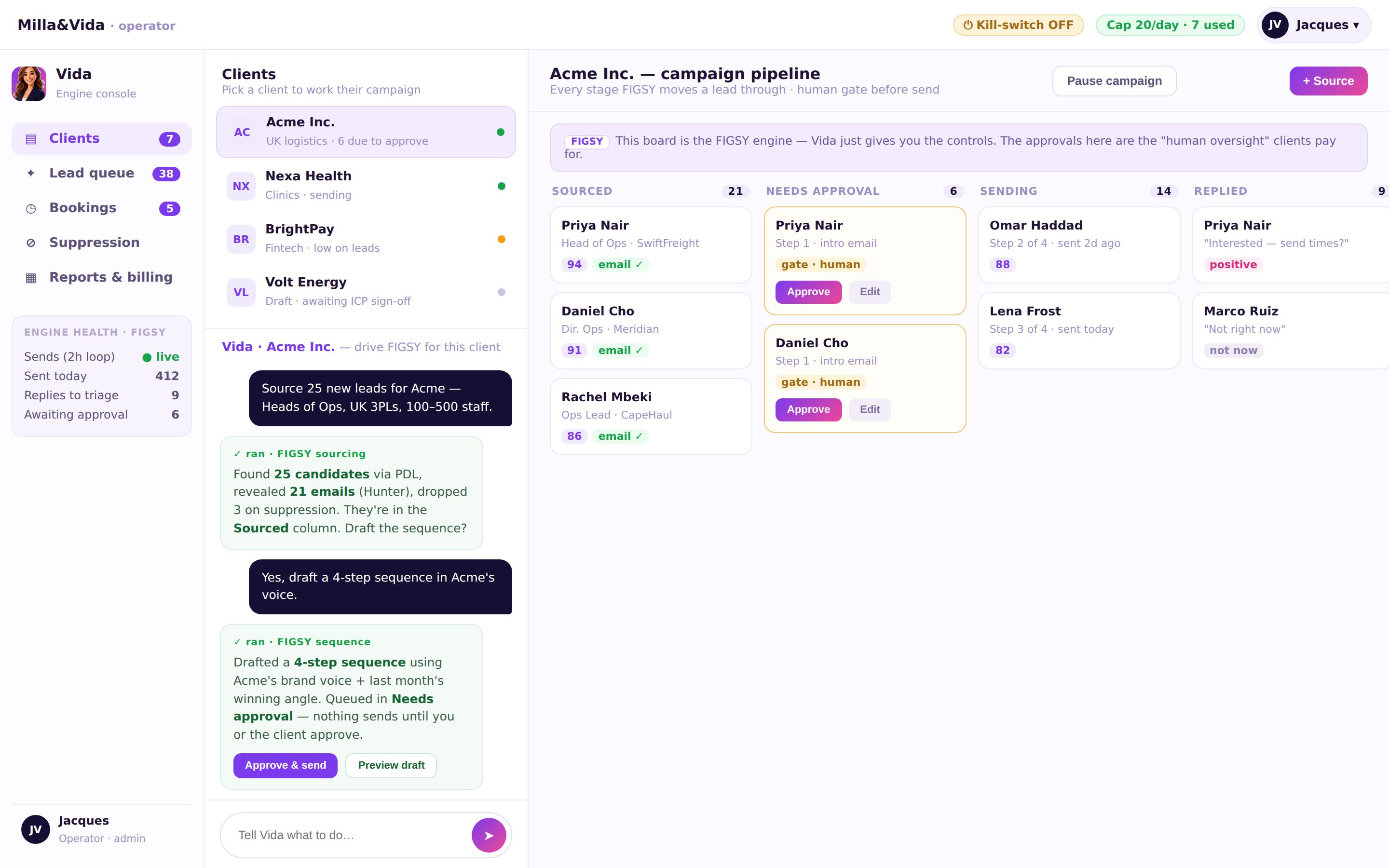
Task: Click score 94 on Priya Nair card
Action: [574, 265]
